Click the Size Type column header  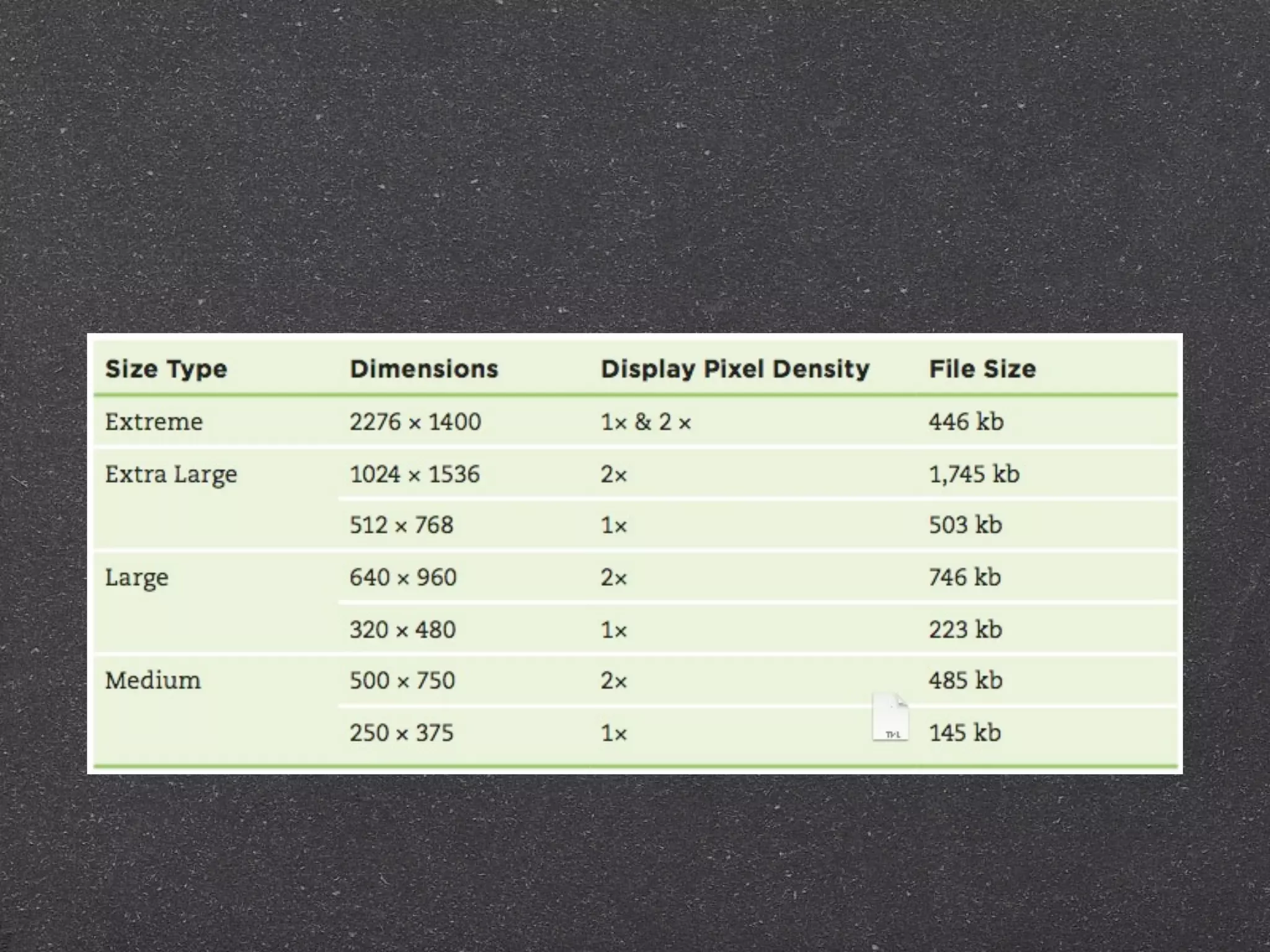[x=166, y=369]
